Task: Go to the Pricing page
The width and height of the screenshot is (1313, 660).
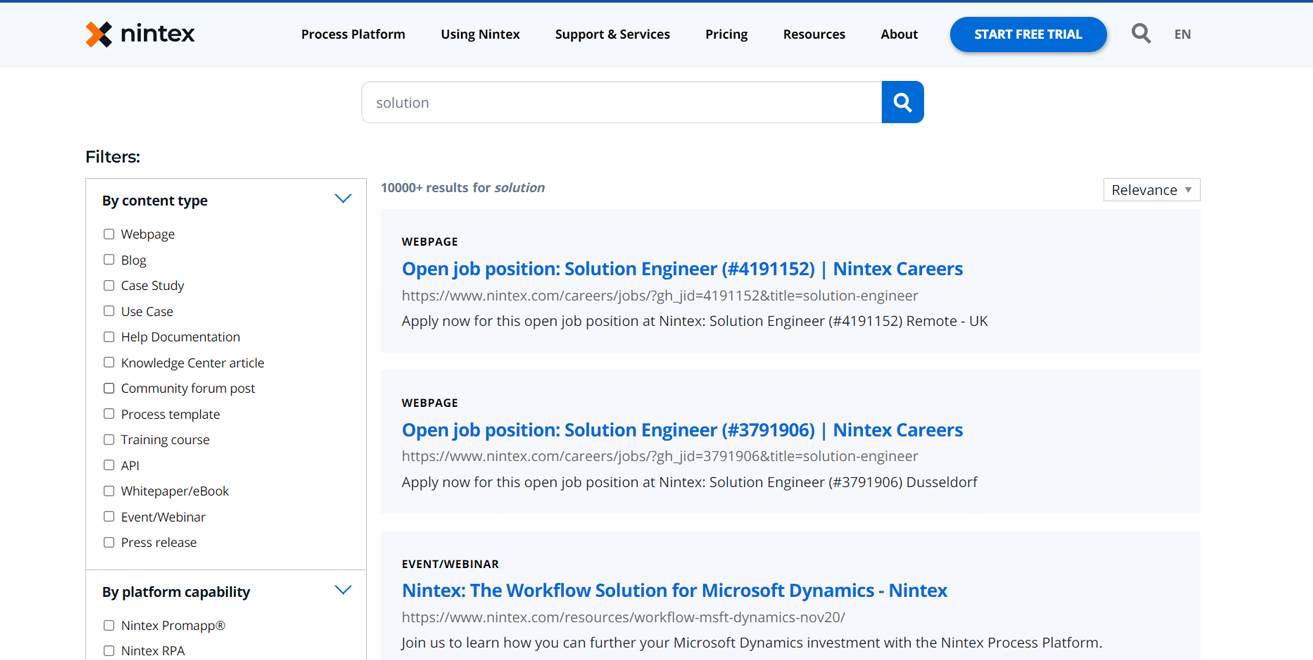Action: coord(726,34)
